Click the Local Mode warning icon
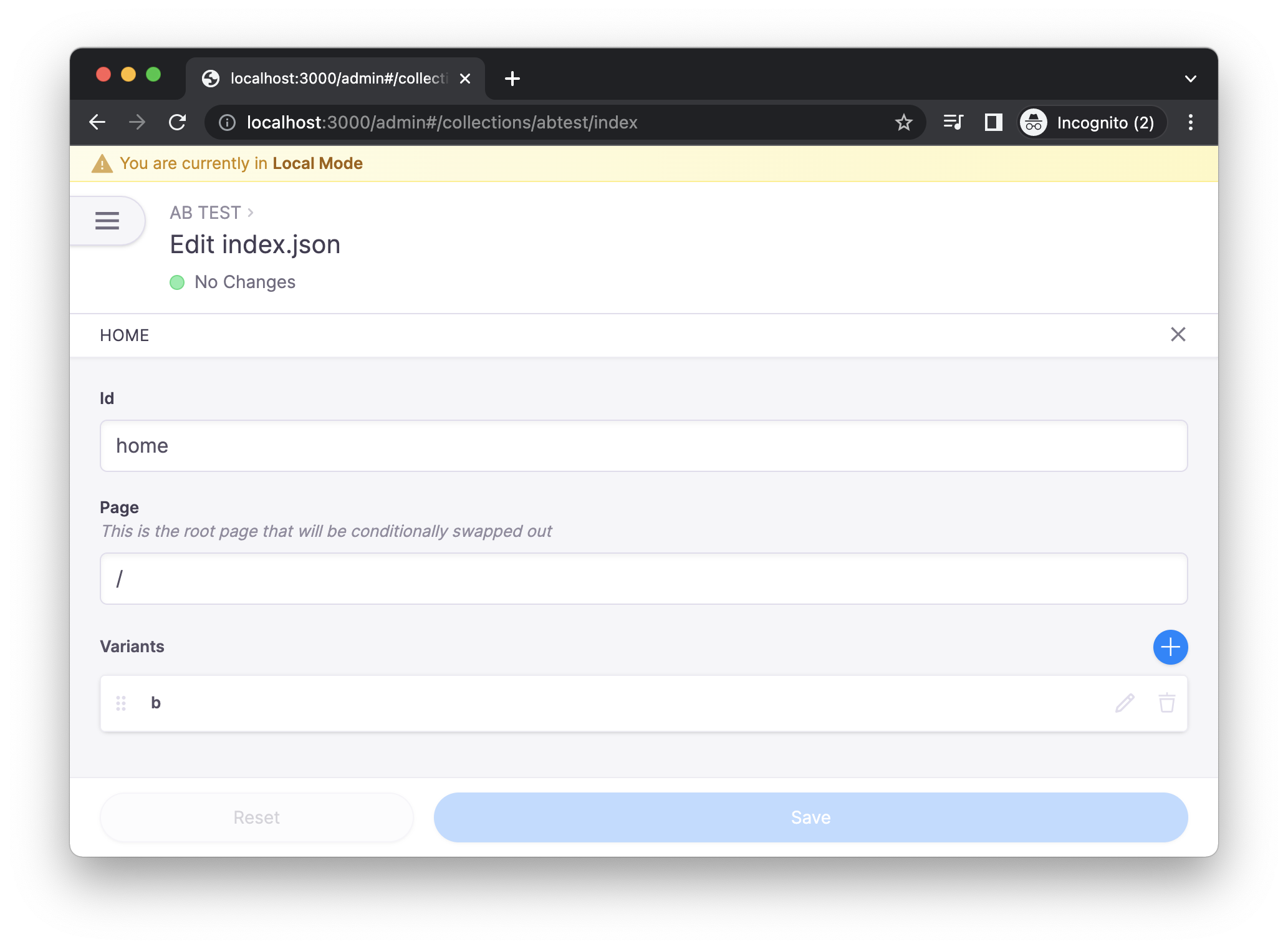This screenshot has height=949, width=1288. [102, 163]
